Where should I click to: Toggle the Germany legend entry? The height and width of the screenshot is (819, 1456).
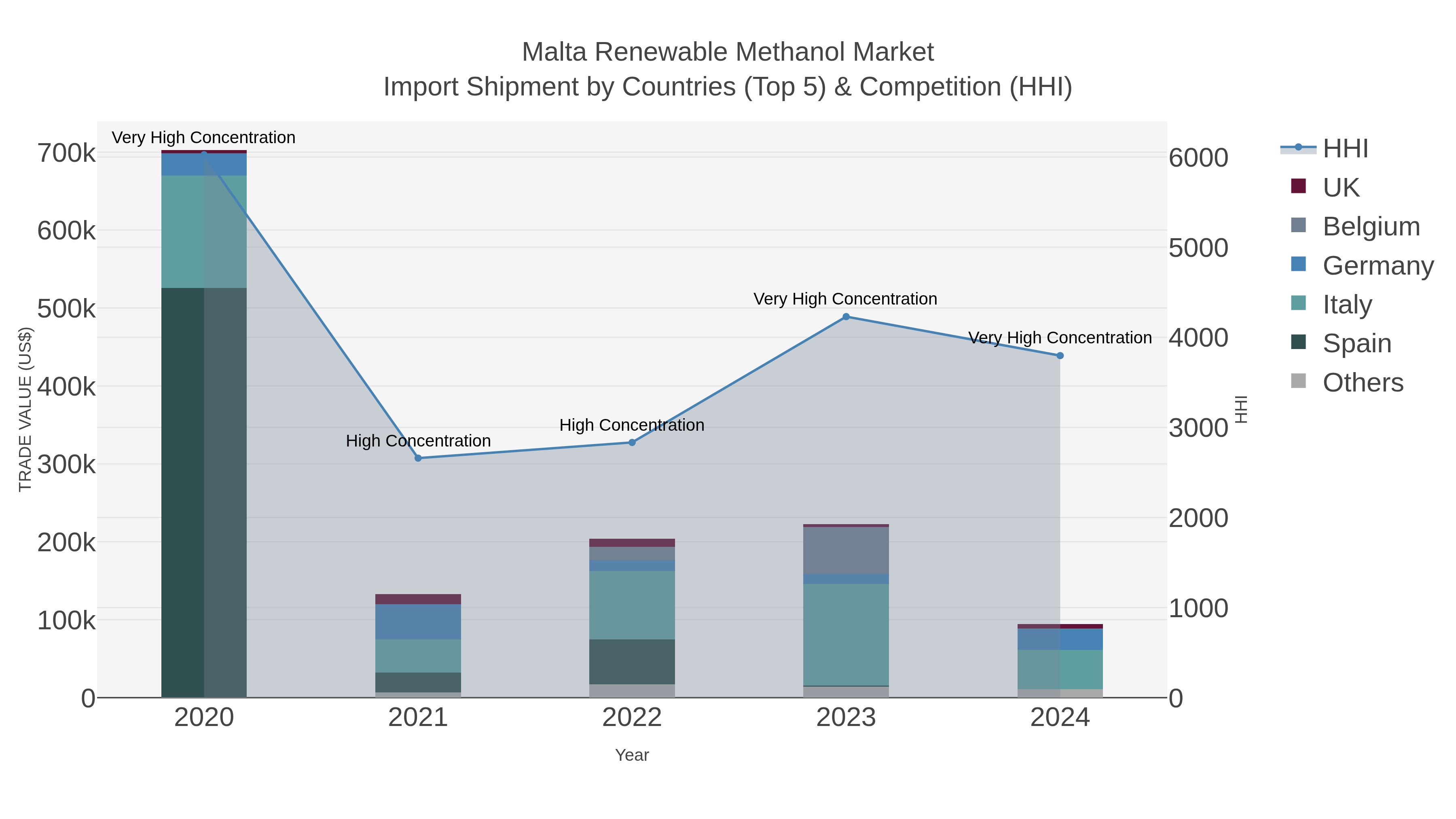pos(1362,265)
